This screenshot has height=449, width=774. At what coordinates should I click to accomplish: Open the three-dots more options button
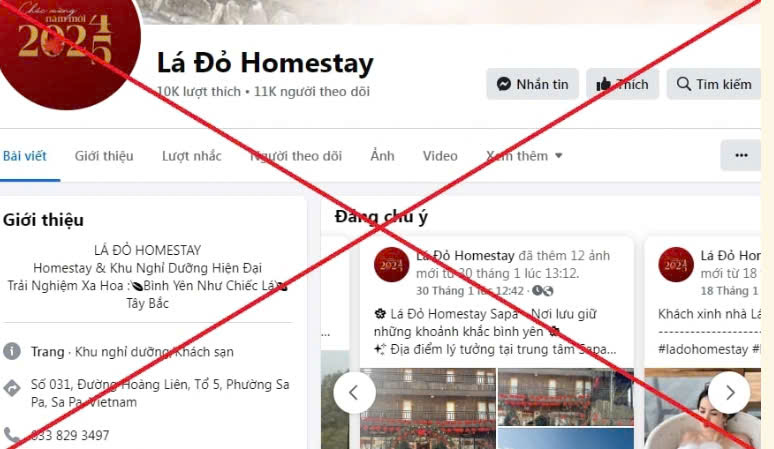pyautogui.click(x=741, y=155)
